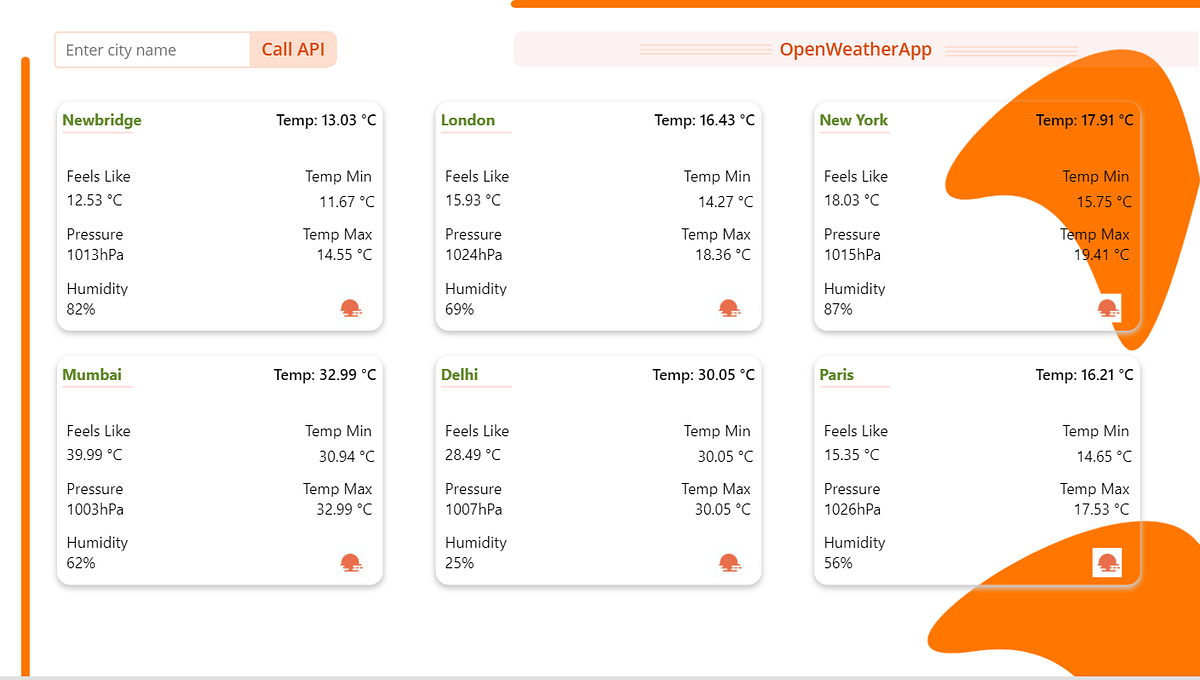Click the OpenWeatherApp header title
This screenshot has height=680, width=1200.
855,48
